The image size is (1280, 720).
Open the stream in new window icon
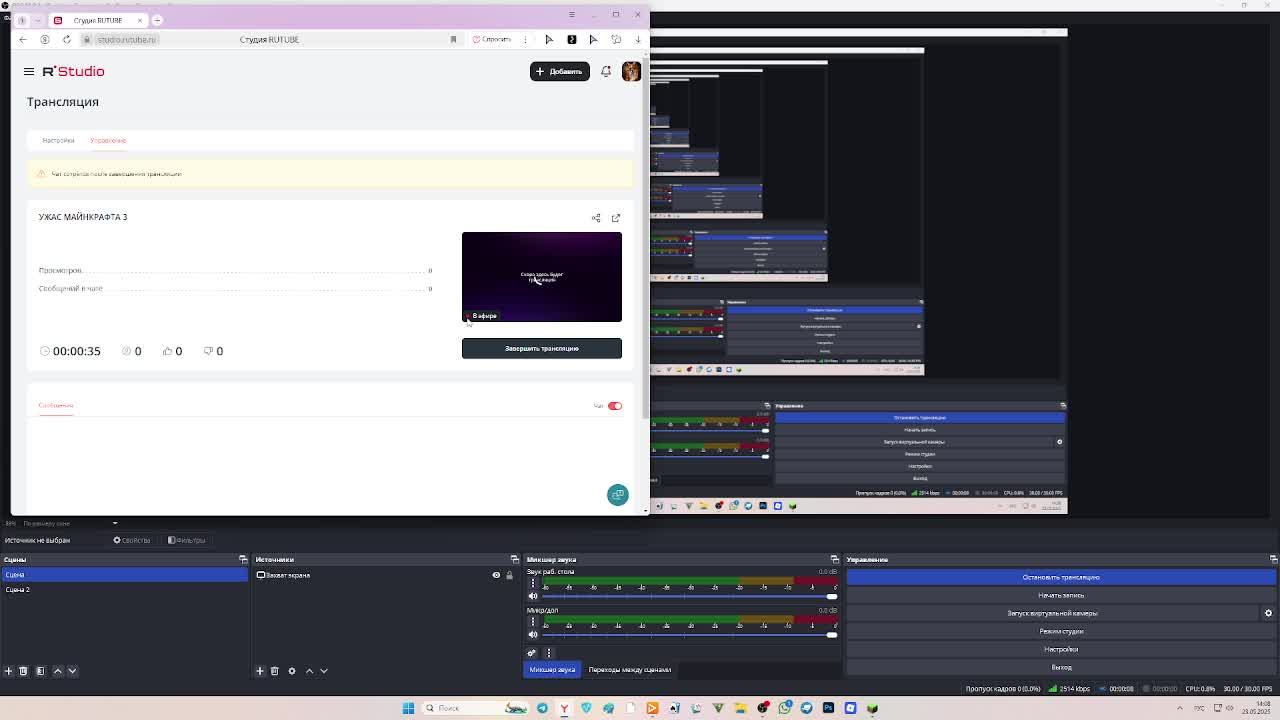[x=616, y=218]
